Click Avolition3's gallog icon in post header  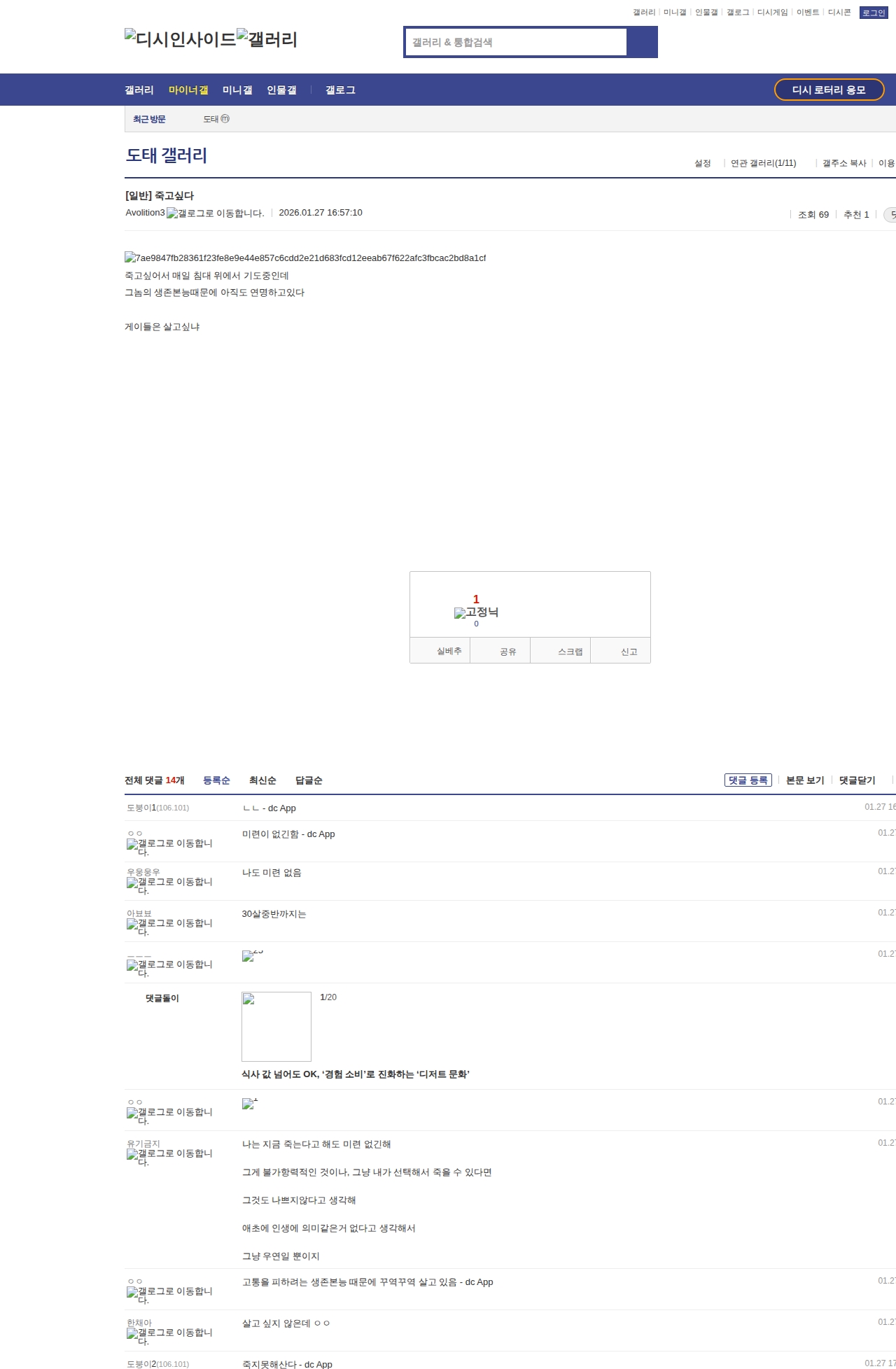point(215,213)
